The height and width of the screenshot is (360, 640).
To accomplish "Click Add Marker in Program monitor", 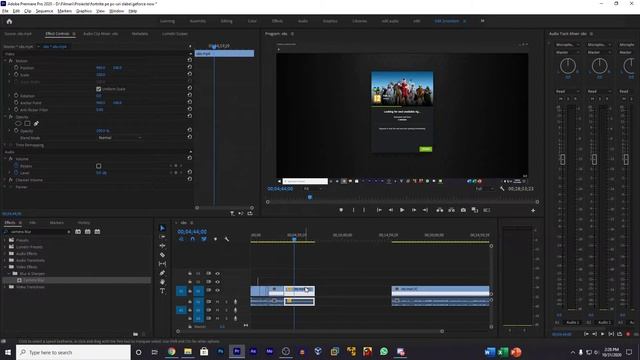I will pyautogui.click(x=341, y=210).
